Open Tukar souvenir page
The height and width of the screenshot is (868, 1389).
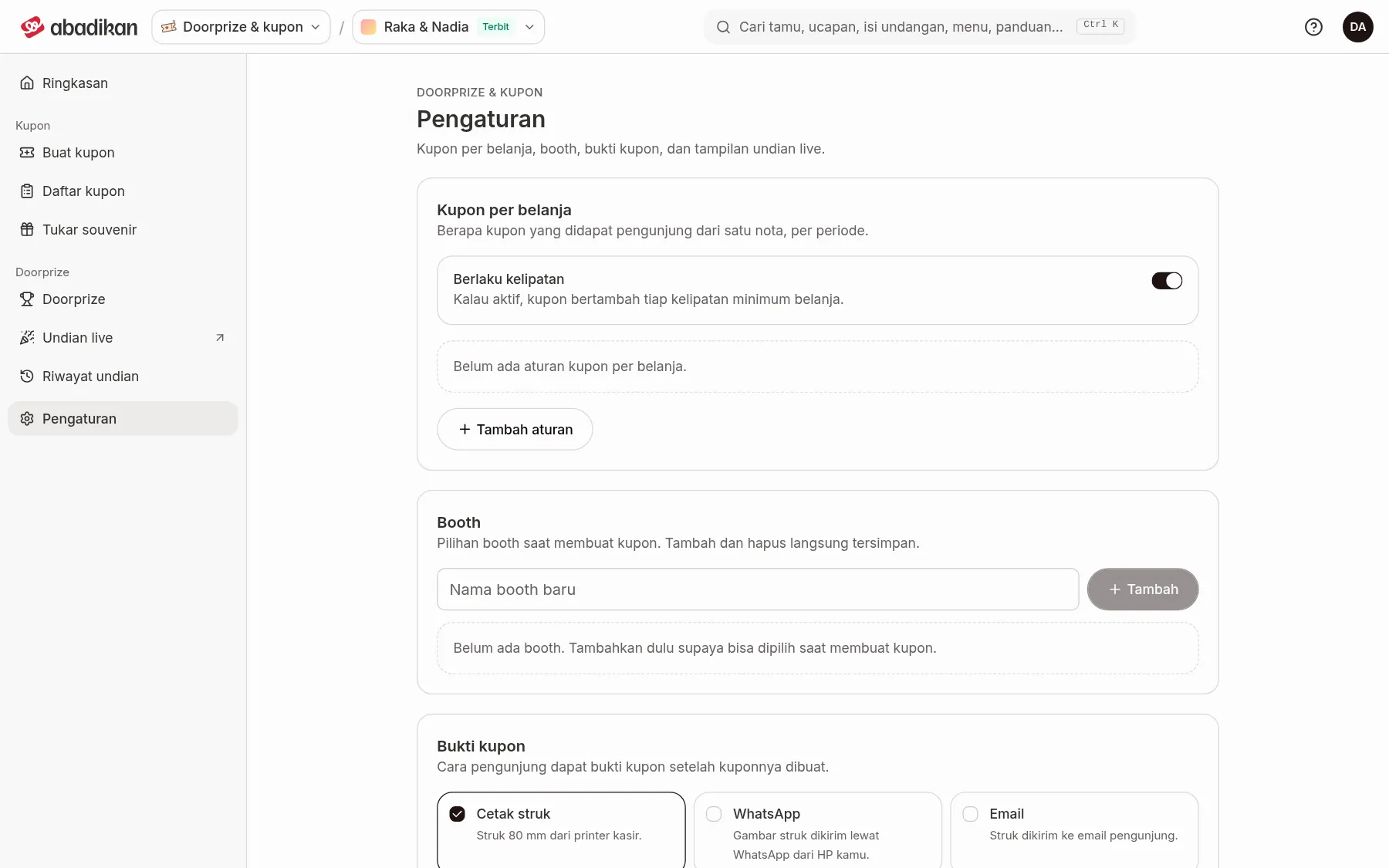coord(123,230)
